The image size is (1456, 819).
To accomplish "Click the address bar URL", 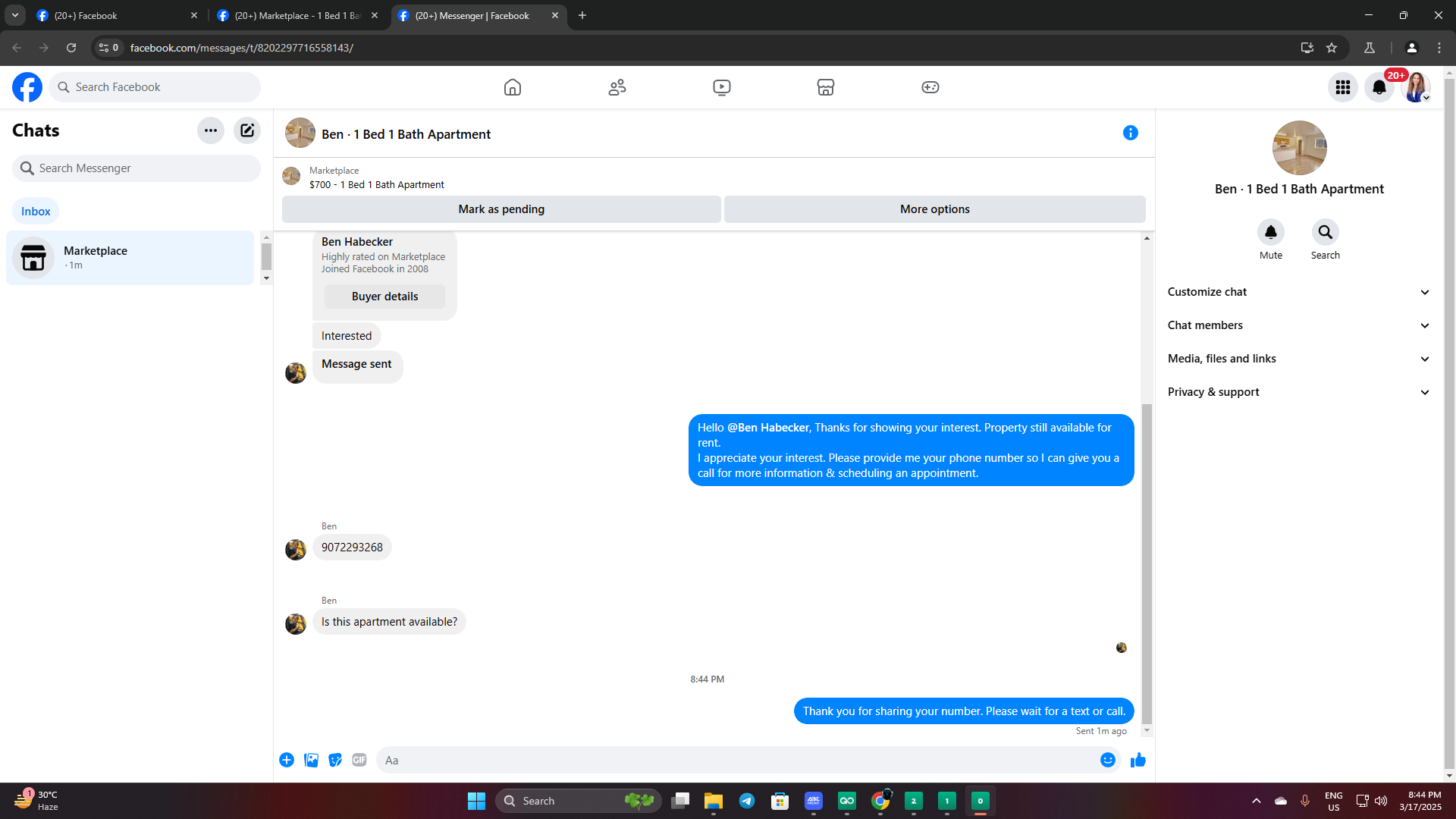I will 242,48.
